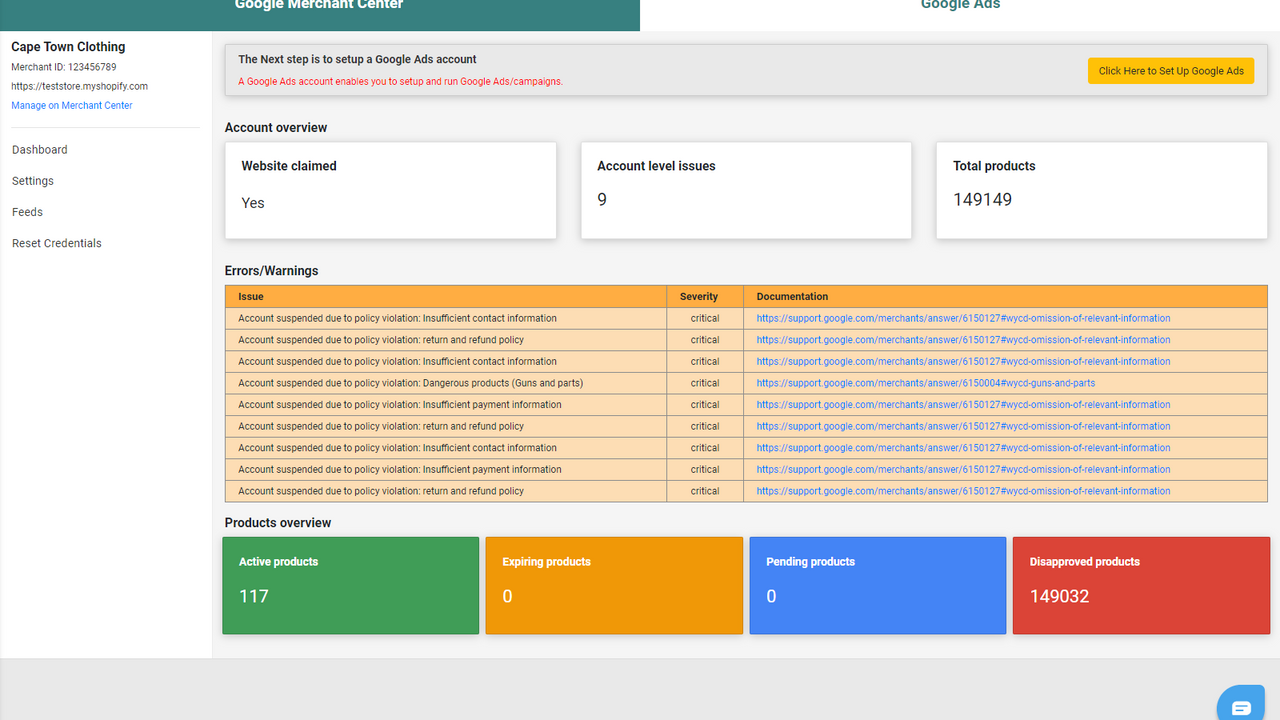Open the guns-and-parts documentation link
The height and width of the screenshot is (720, 1280).
pyautogui.click(x=925, y=383)
